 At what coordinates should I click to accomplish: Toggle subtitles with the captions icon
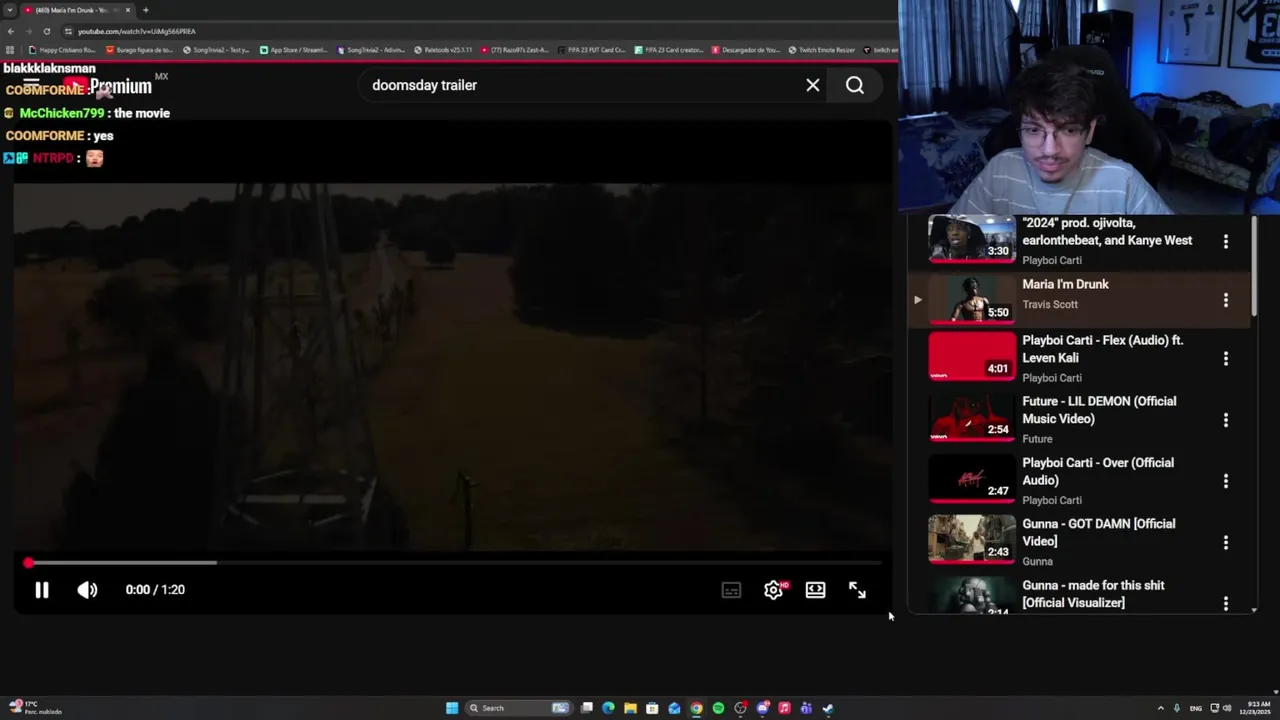coord(731,590)
